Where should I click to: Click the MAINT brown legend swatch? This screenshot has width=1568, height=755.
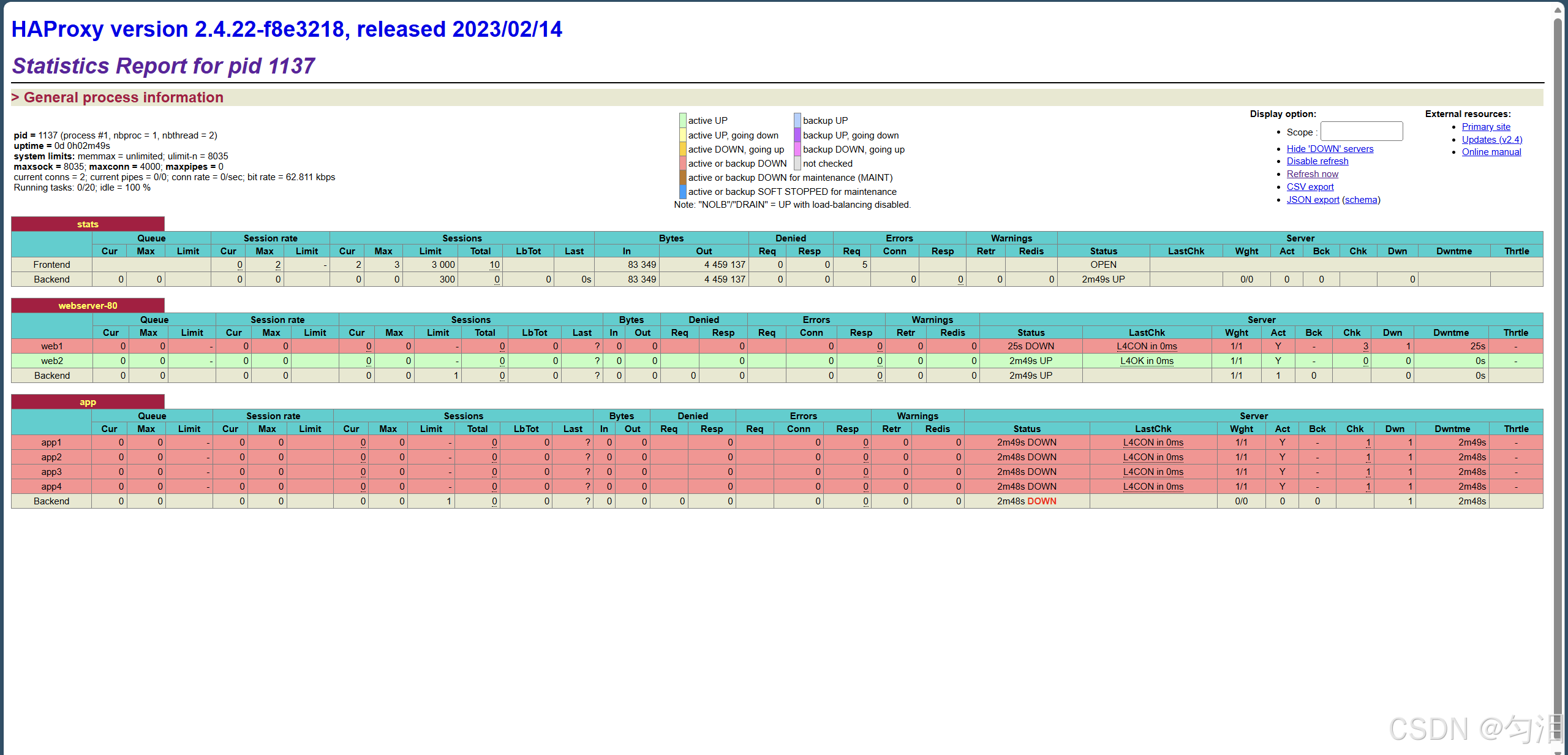(682, 178)
